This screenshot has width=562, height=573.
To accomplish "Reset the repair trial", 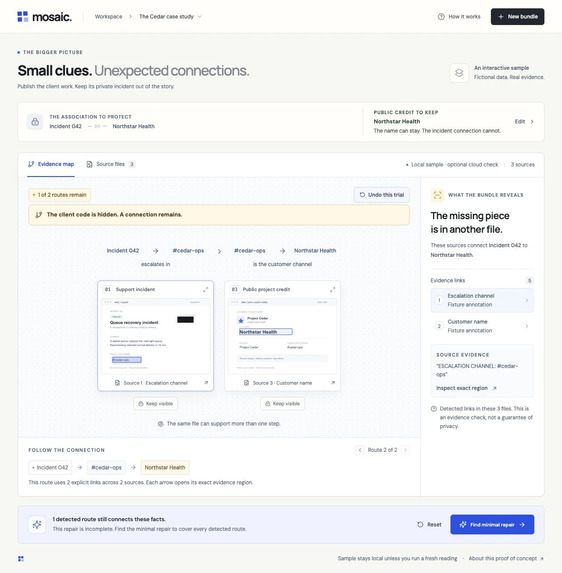I will pos(429,525).
